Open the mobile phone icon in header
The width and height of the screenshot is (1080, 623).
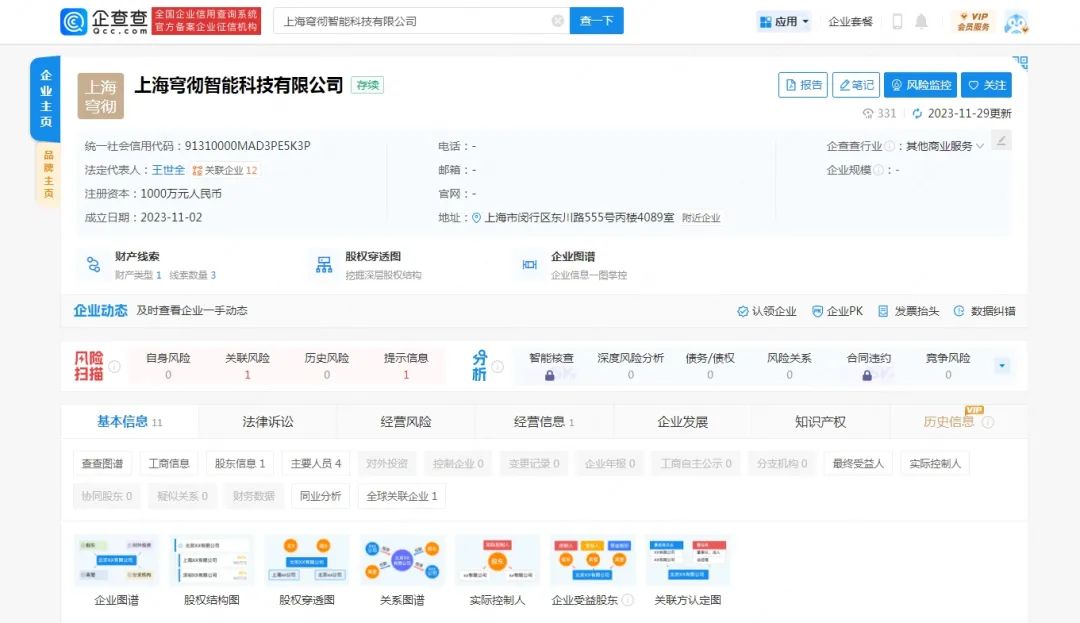(x=897, y=21)
